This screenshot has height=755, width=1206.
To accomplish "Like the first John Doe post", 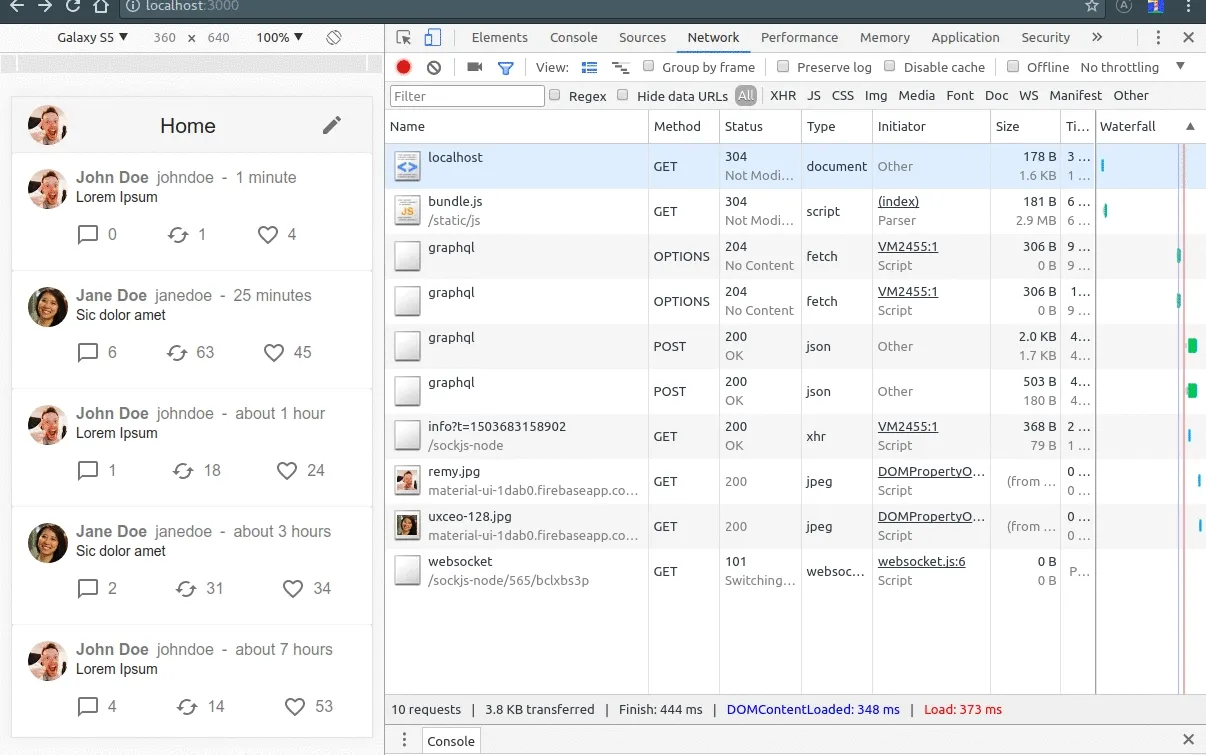I will (267, 235).
